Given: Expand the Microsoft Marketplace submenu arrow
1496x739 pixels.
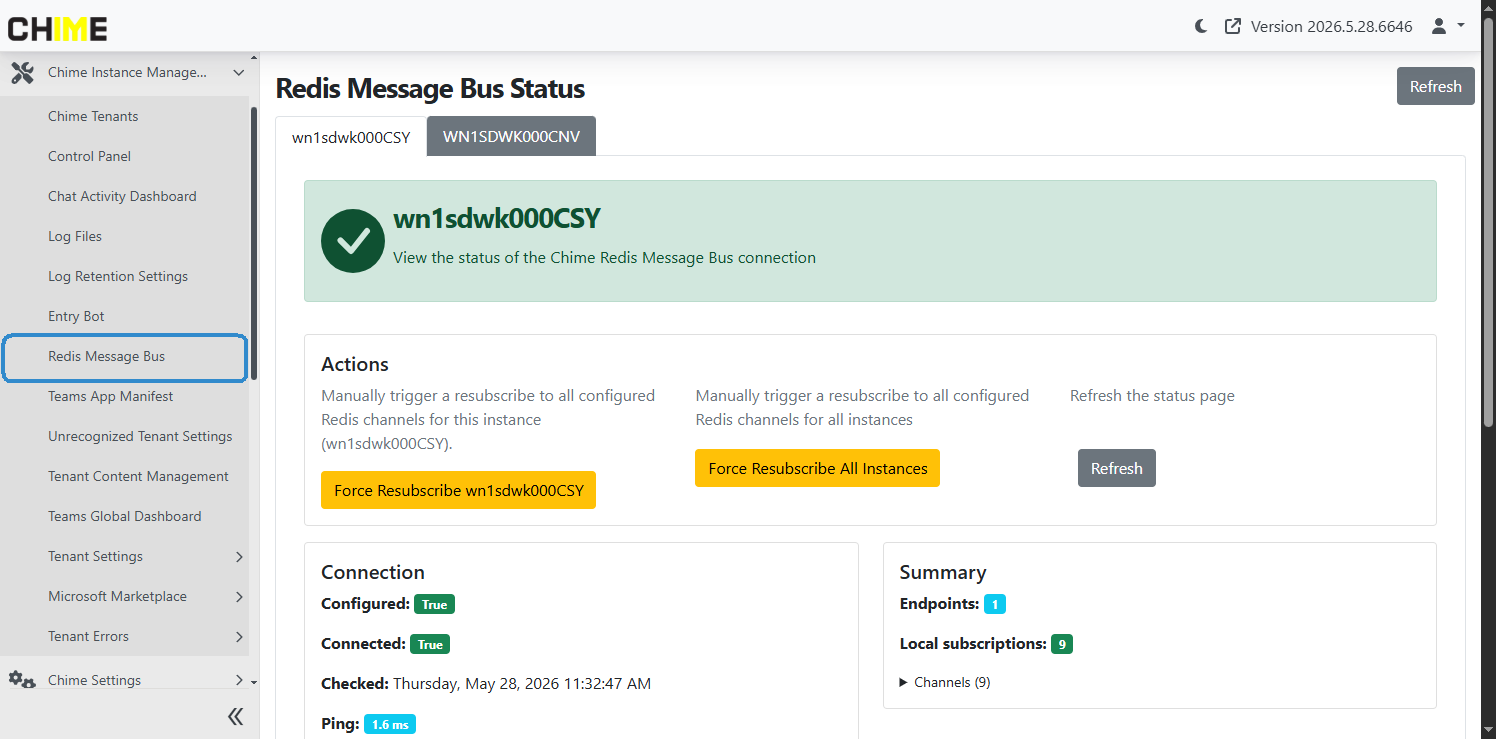Looking at the screenshot, I should tap(239, 597).
